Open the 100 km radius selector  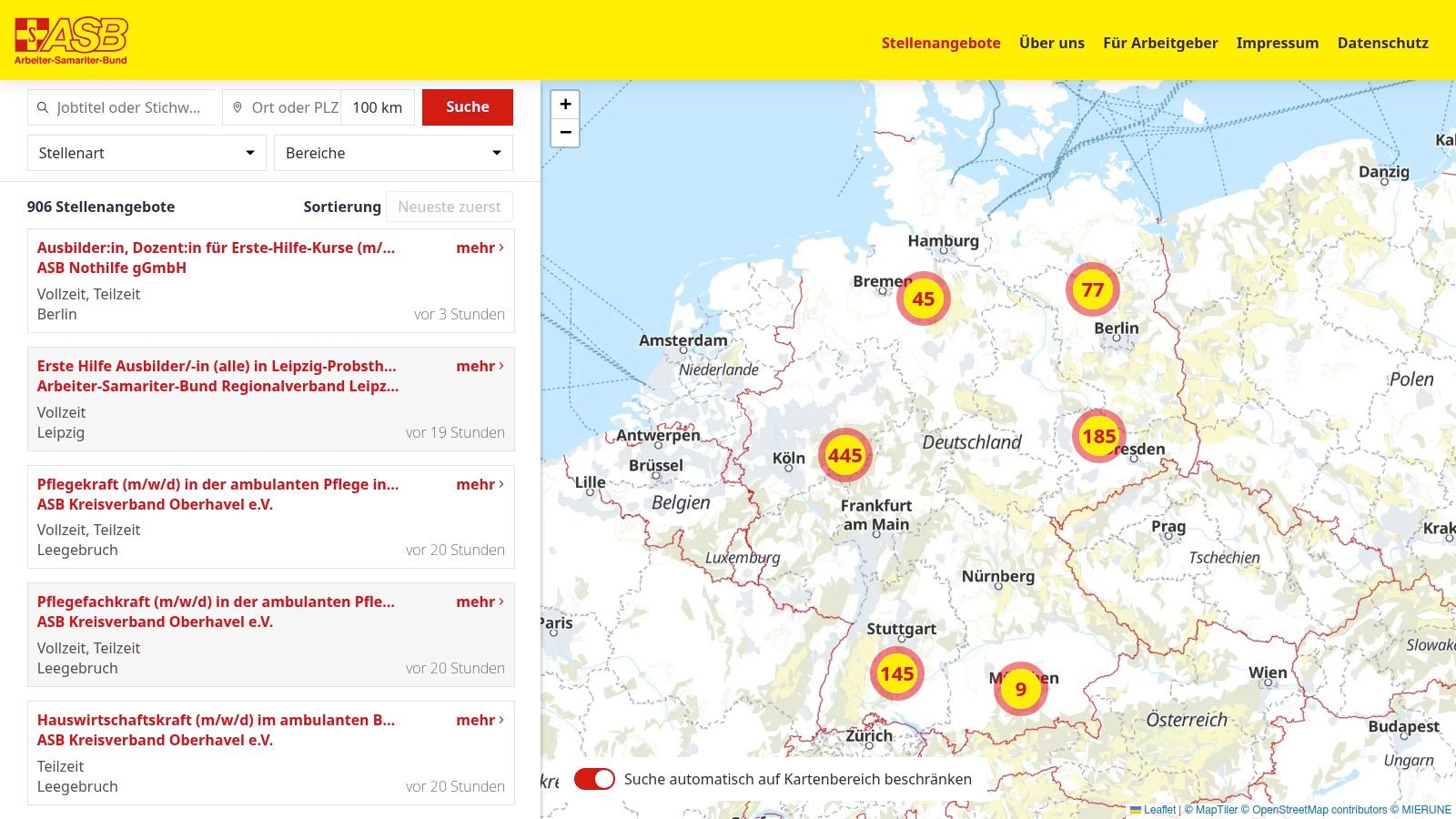[378, 107]
